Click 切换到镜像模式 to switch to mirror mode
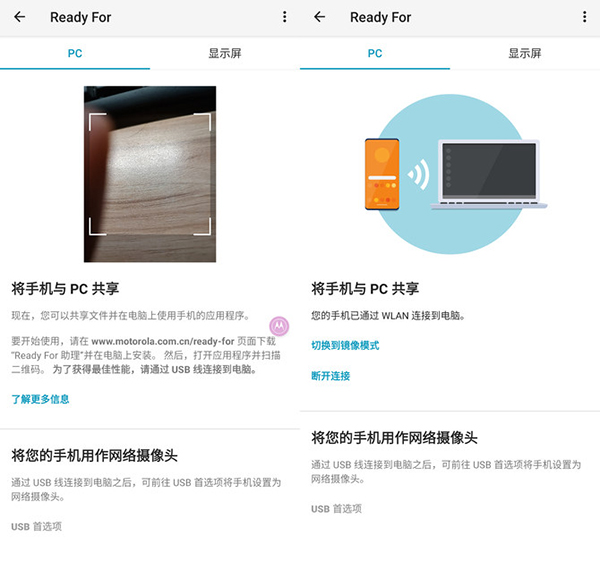Image resolution: width=600 pixels, height=561 pixels. 345,345
